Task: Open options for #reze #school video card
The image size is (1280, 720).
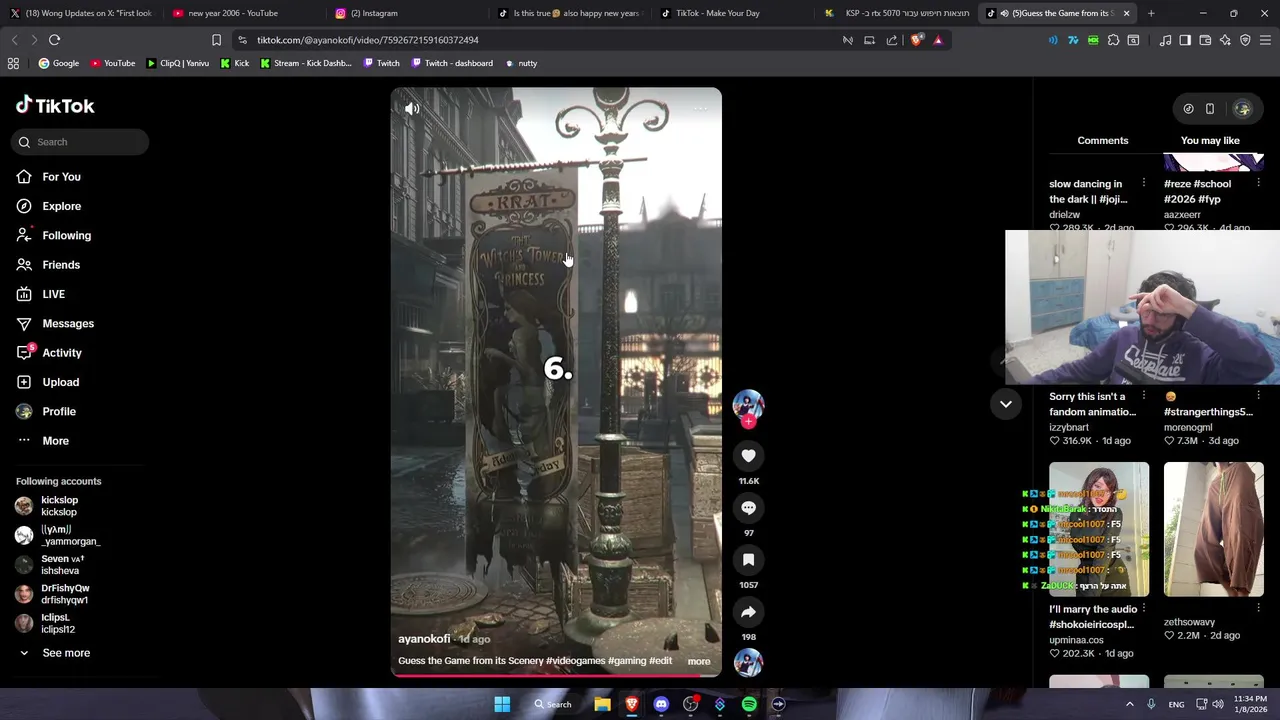Action: pyautogui.click(x=1258, y=184)
